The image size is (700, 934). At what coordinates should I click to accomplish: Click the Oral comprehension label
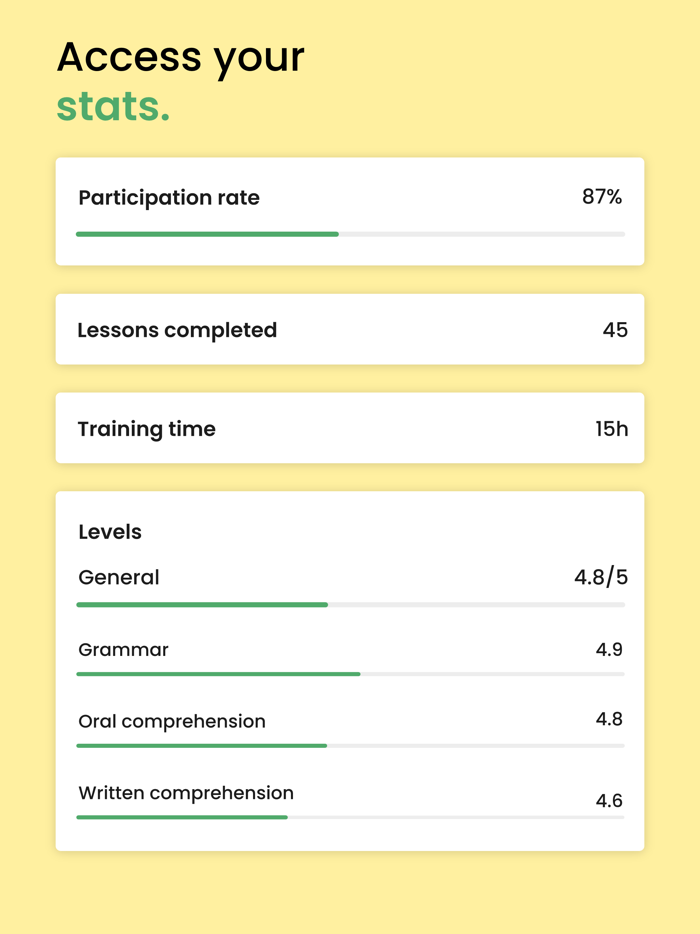[172, 721]
